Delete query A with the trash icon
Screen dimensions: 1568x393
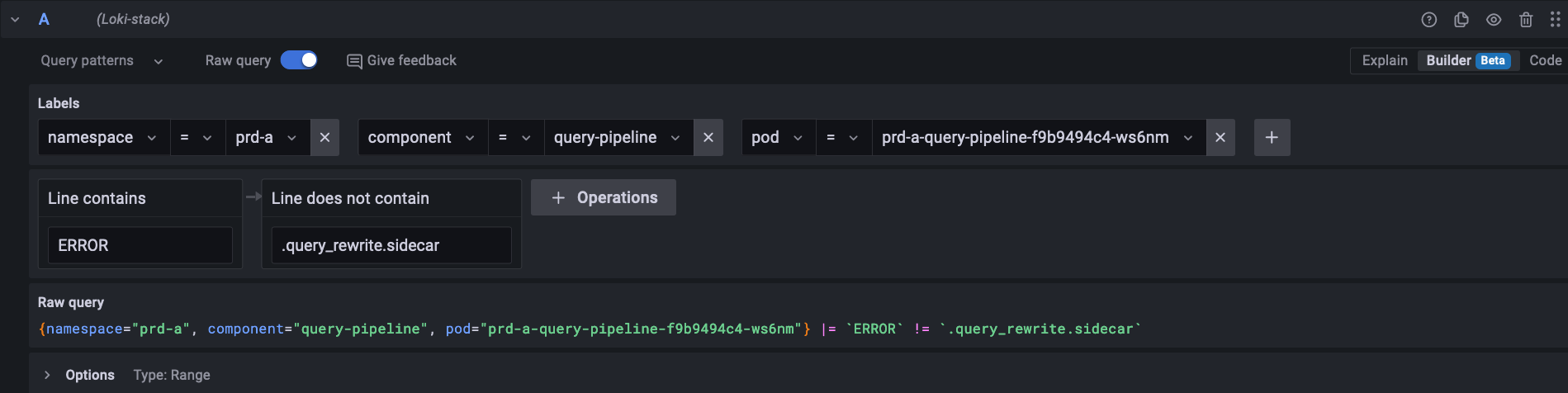(1526, 20)
